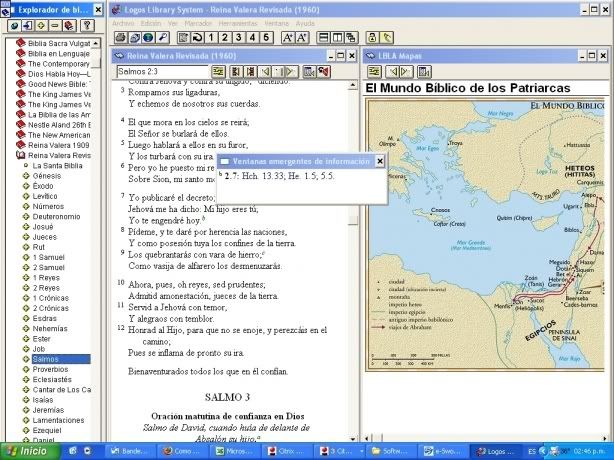Open the Archivo menu
614x460 pixels.
click(123, 23)
